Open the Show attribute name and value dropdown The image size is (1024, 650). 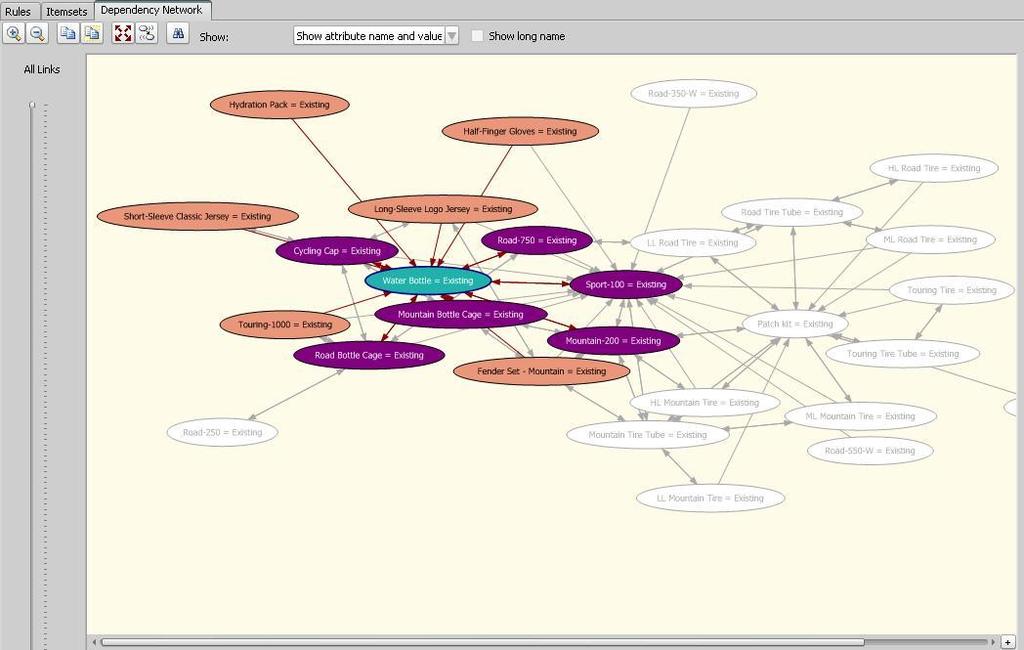tap(376, 36)
